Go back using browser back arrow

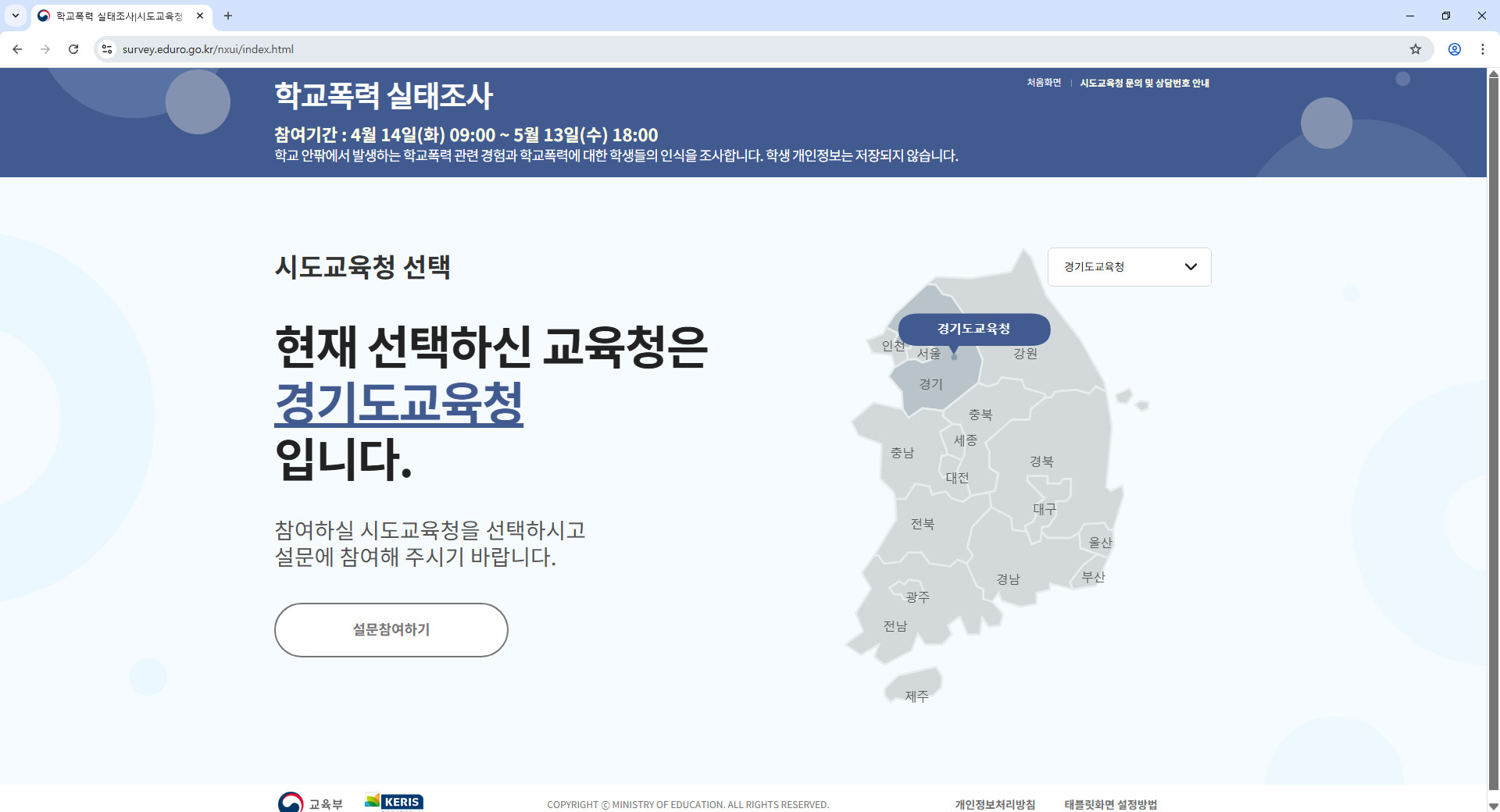pos(17,49)
